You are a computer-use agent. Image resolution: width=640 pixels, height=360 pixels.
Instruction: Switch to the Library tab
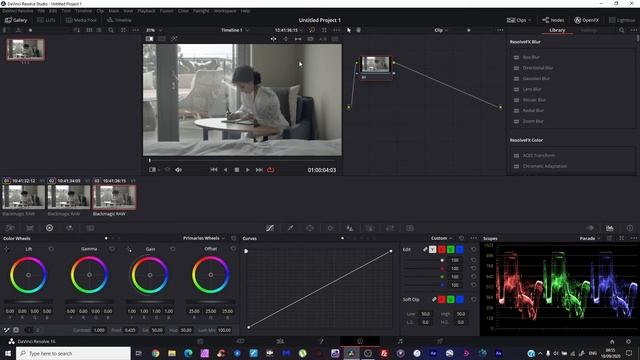tap(557, 30)
